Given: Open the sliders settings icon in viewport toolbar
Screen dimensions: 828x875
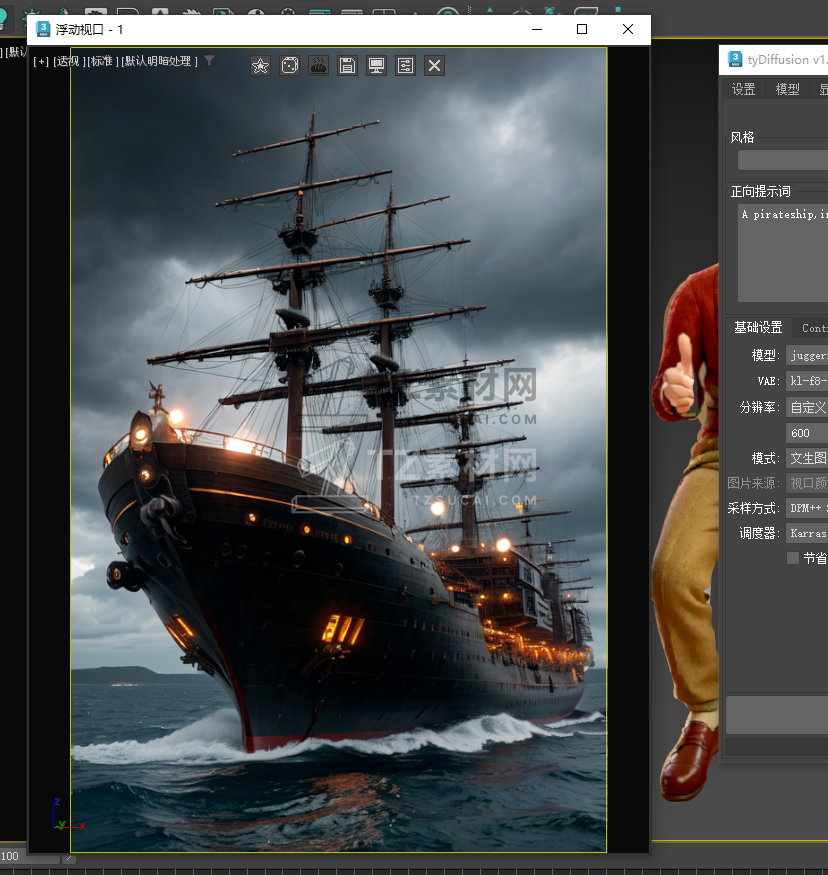Looking at the screenshot, I should tap(406, 66).
